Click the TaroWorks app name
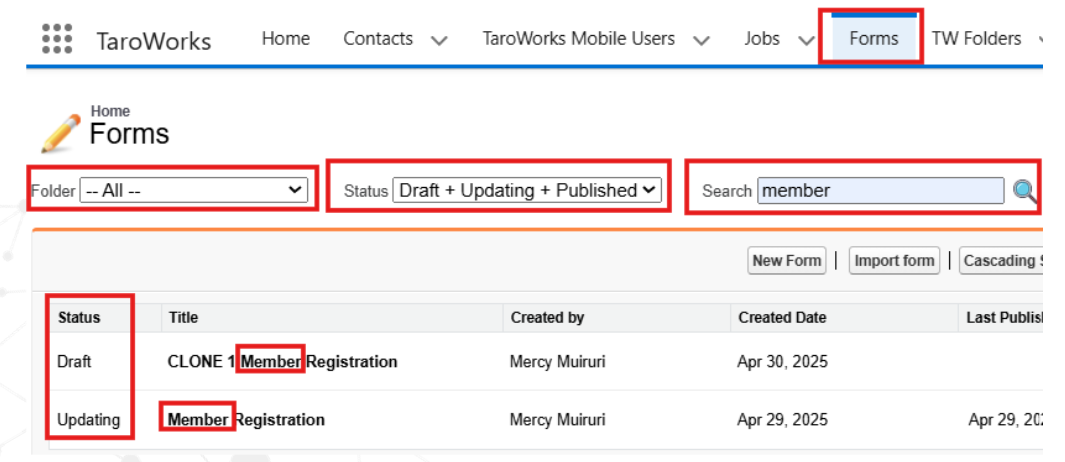This screenshot has width=1065, height=462. point(154,41)
